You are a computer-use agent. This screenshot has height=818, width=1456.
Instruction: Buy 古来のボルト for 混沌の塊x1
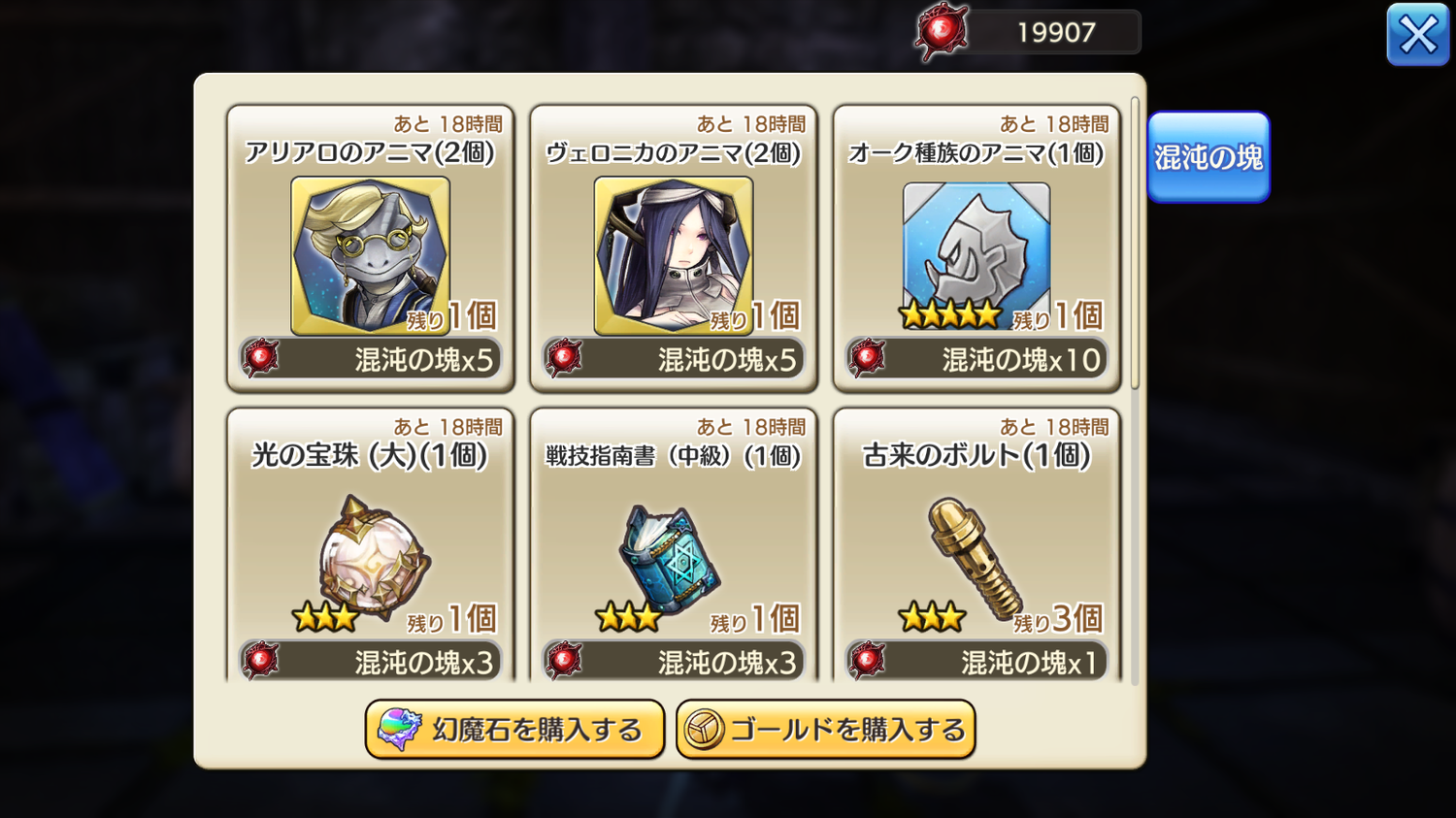(976, 662)
